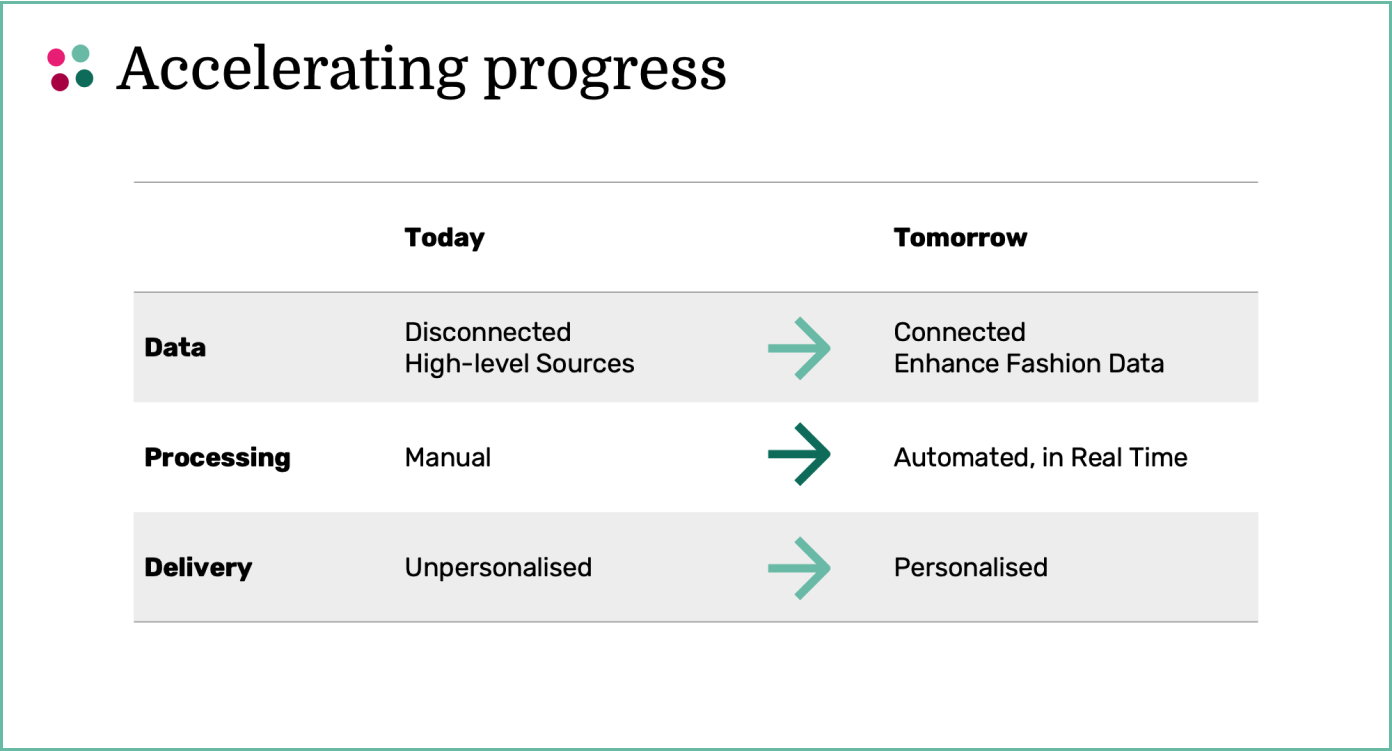Click the Manual cell text
1392x751 pixels.
(x=448, y=458)
